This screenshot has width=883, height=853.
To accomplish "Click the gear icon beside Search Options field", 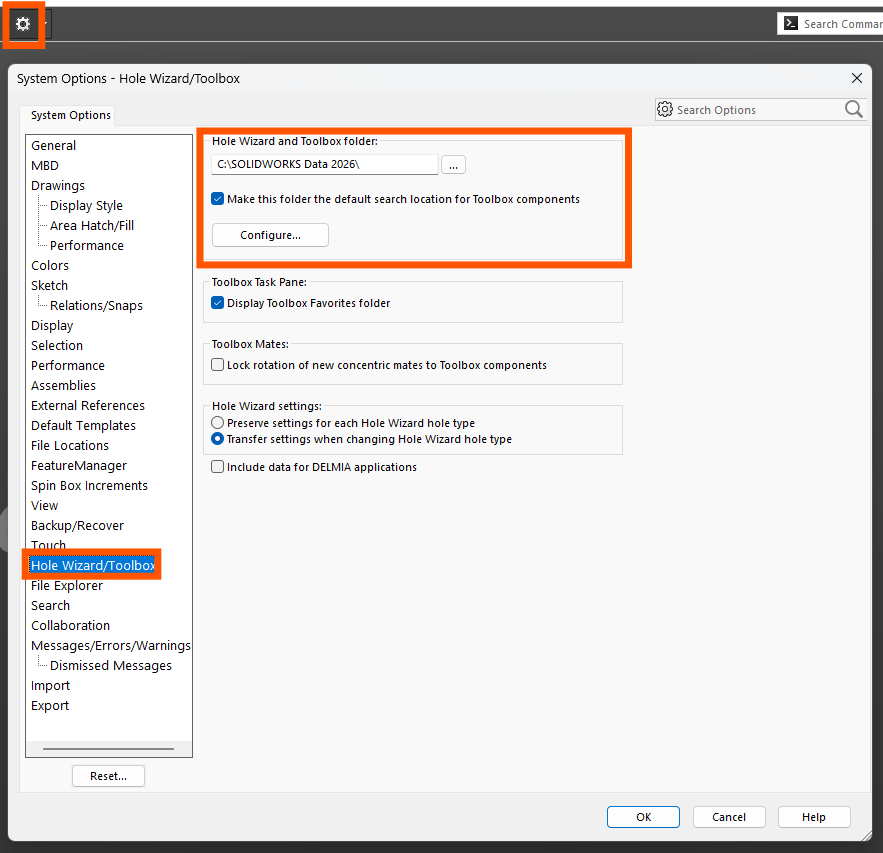I will (x=664, y=109).
